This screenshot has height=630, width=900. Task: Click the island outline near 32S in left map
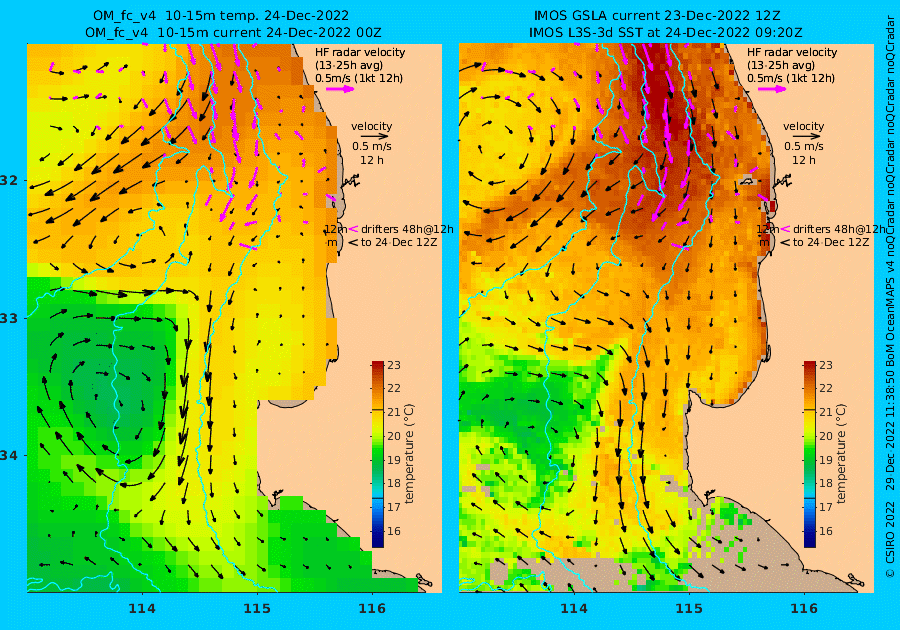point(350,183)
